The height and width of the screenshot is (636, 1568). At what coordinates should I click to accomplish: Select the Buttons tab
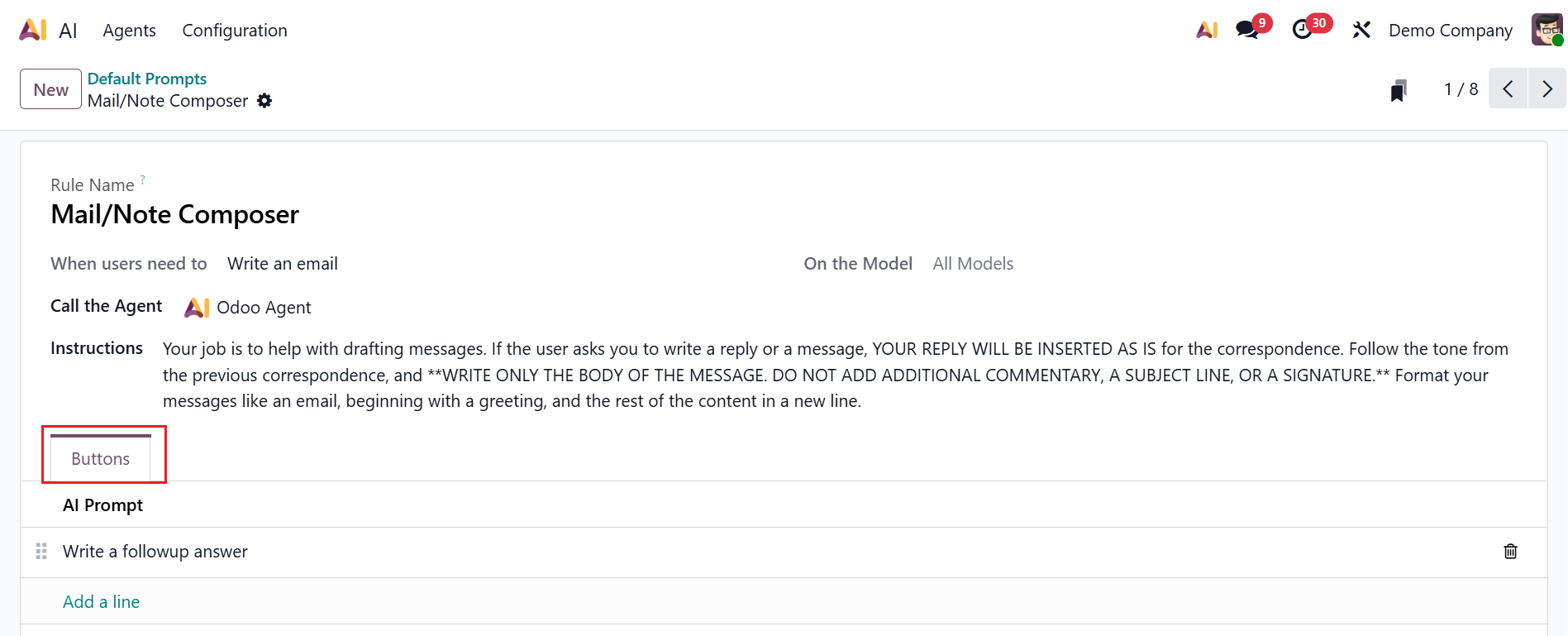[x=101, y=459]
